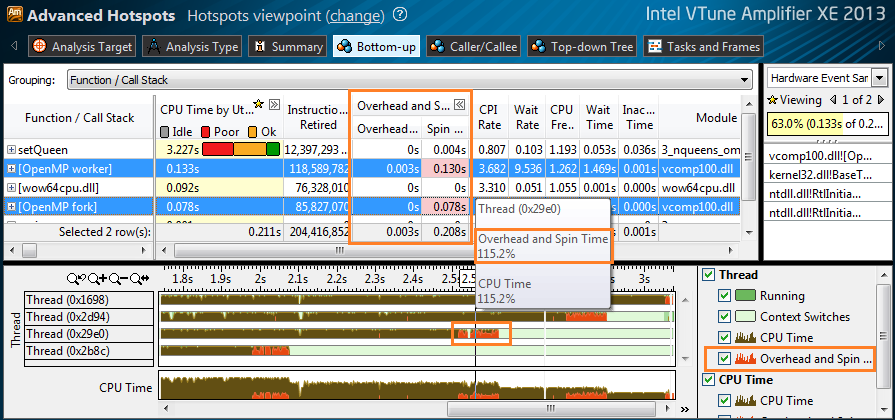Click the brown CPU Time legend icon
895x420 pixels.
pyautogui.click(x=745, y=338)
